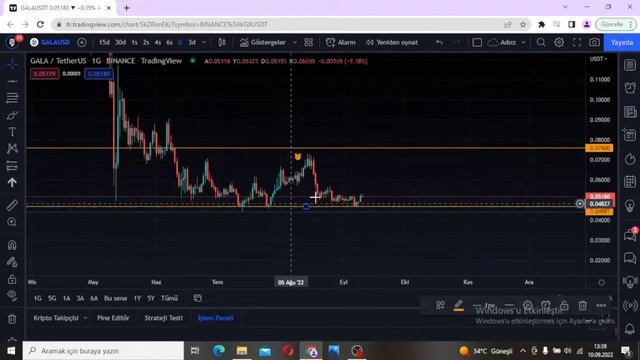Select the arrow icons tool
Image resolution: width=640 pixels, height=360 pixels.
12,182
